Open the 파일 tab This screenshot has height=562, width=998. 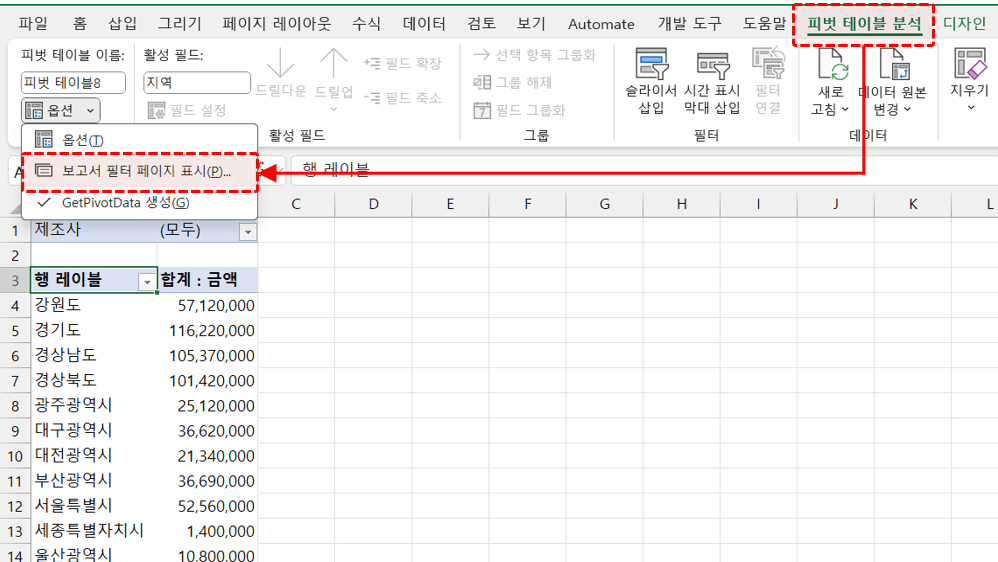point(33,24)
